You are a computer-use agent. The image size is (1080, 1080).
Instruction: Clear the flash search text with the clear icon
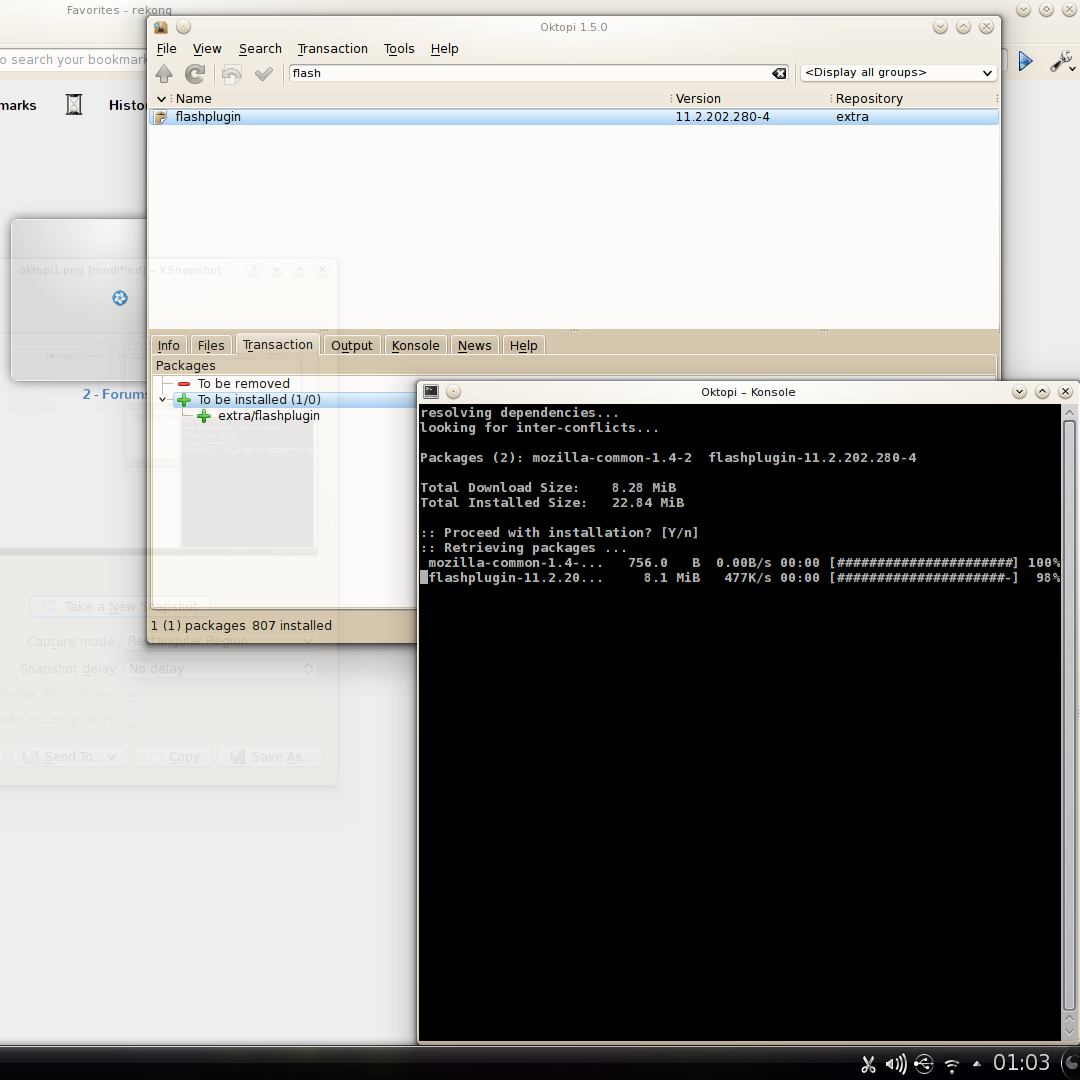pos(779,73)
